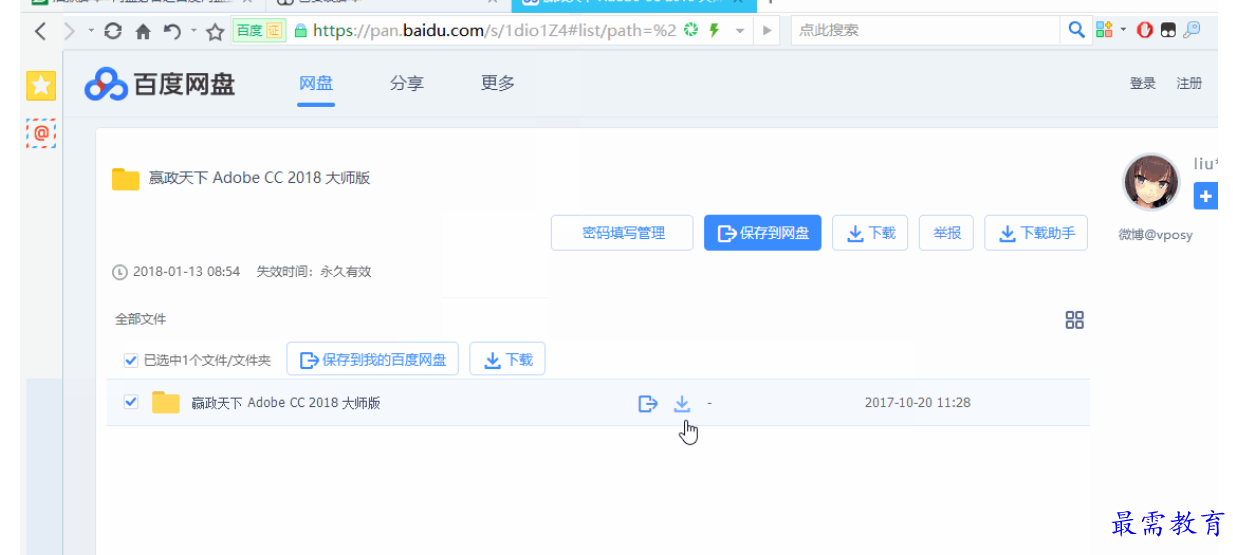Uncheck the 嬴政天下 folder row checkbox
The image size is (1233, 555).
[x=131, y=402]
